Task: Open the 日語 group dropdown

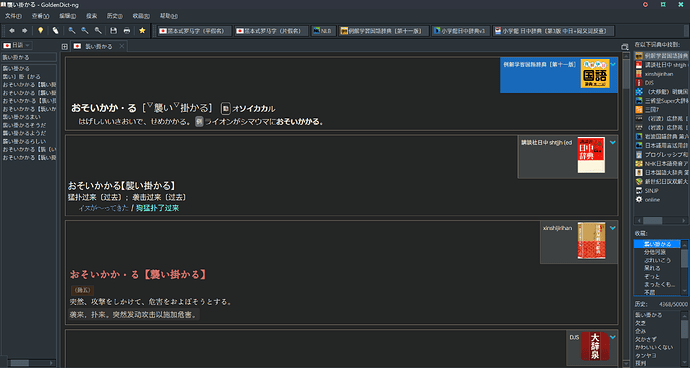Action: pyautogui.click(x=17, y=45)
